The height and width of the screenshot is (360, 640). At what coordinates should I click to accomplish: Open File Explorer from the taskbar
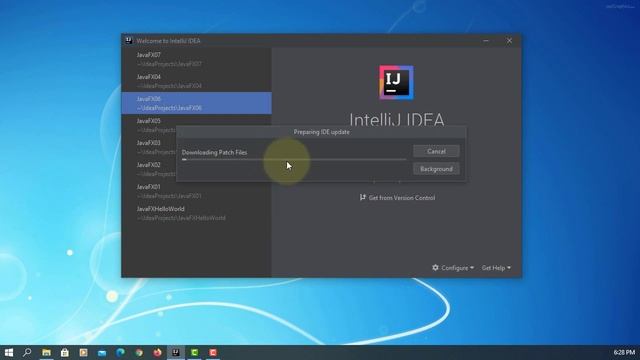46,352
